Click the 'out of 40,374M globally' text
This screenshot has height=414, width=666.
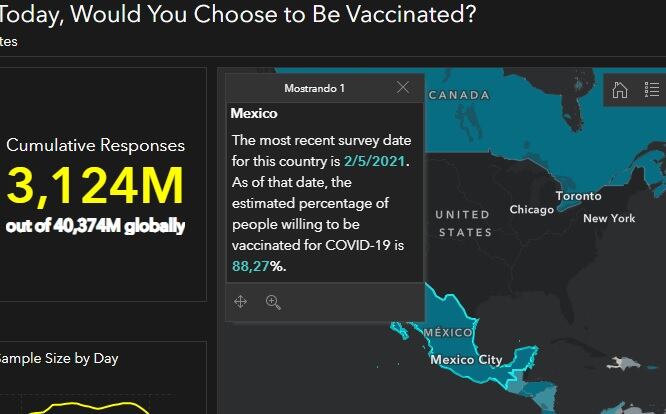95,226
